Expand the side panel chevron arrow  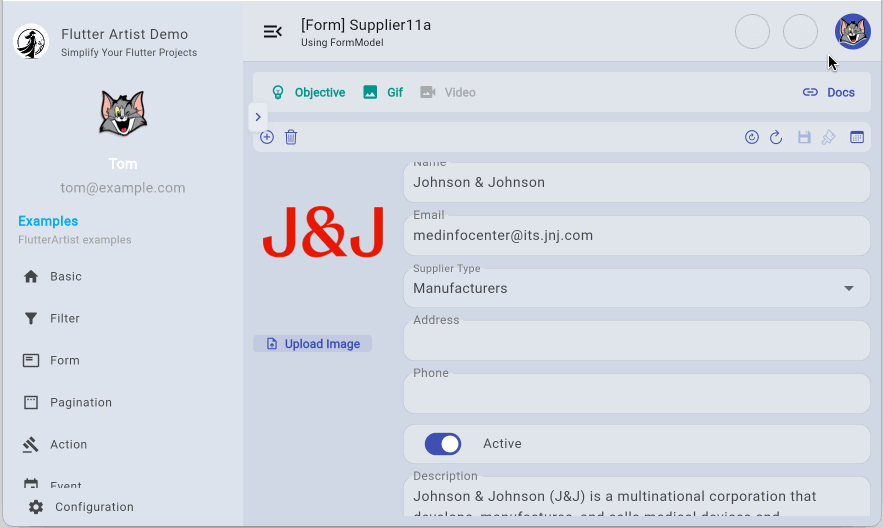pos(257,117)
